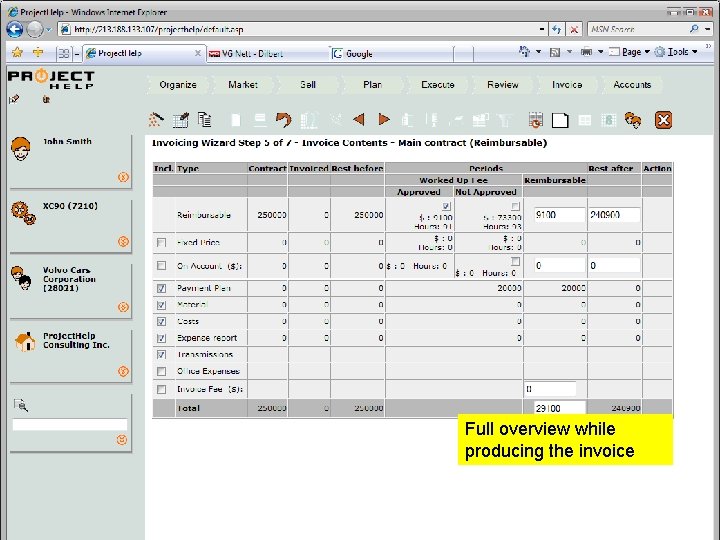Image resolution: width=720 pixels, height=540 pixels.
Task: Open the Sell menu
Action: pos(308,84)
